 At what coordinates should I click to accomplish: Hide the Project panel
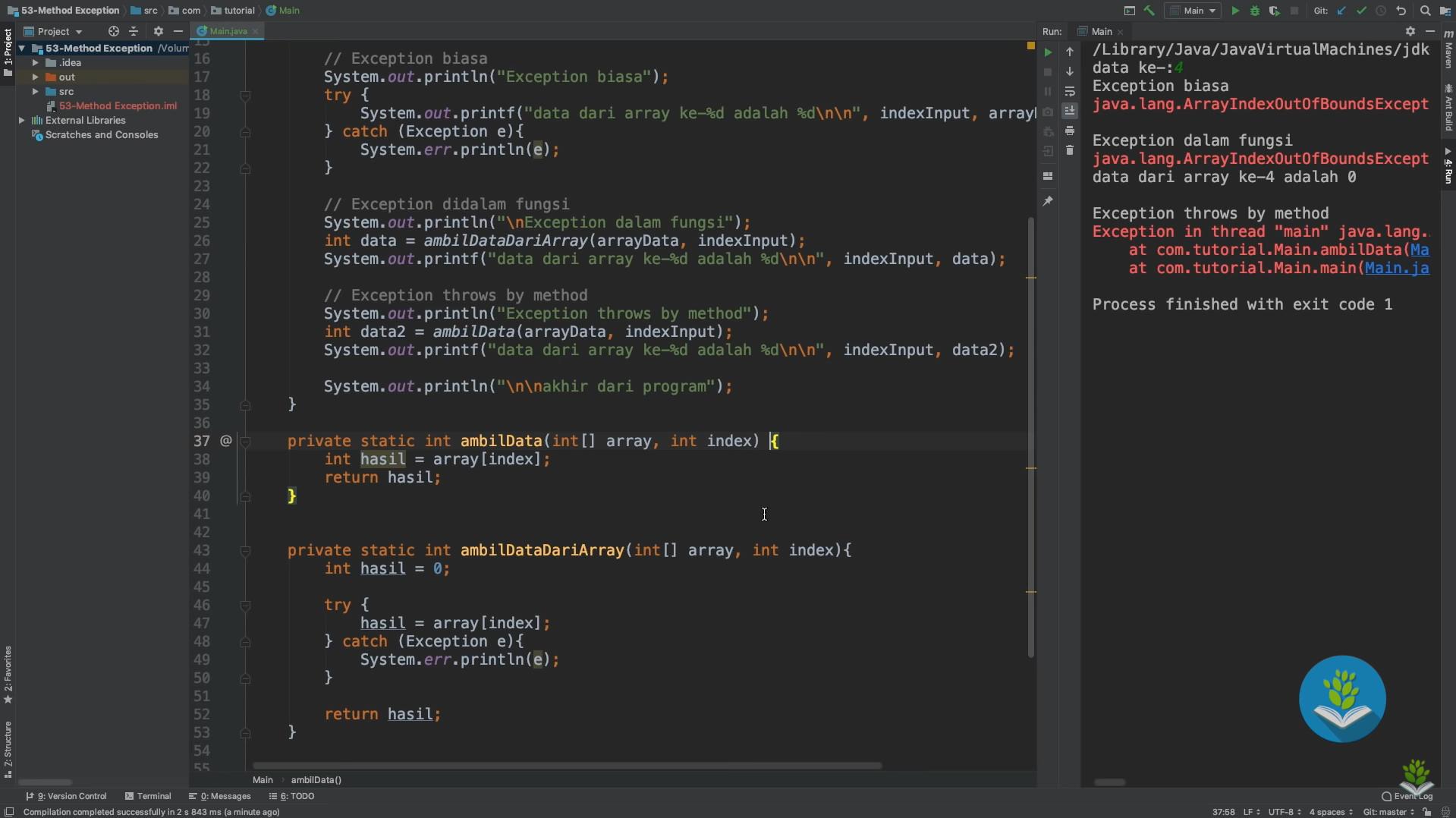point(178,31)
